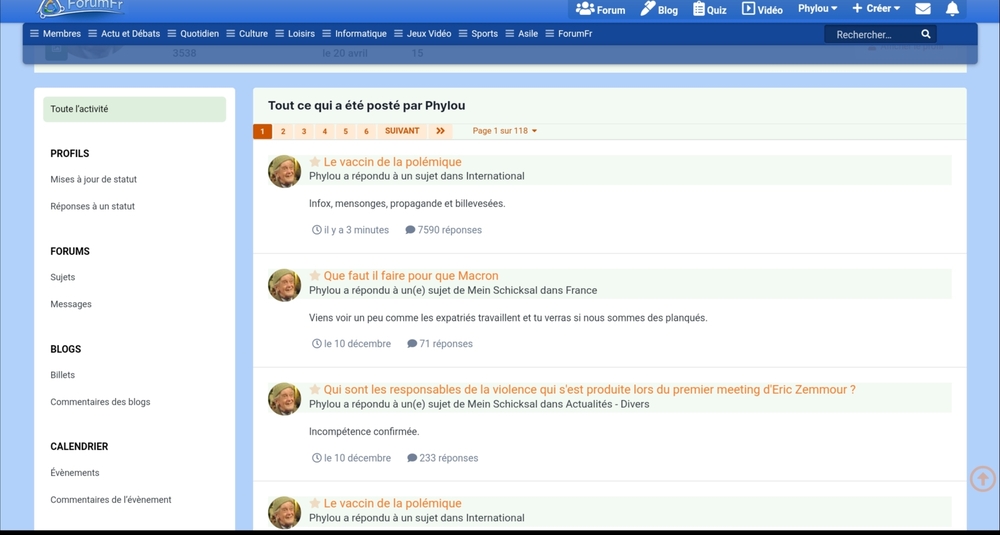Open 'Que faut il faire pour que Macron' topic

click(411, 275)
